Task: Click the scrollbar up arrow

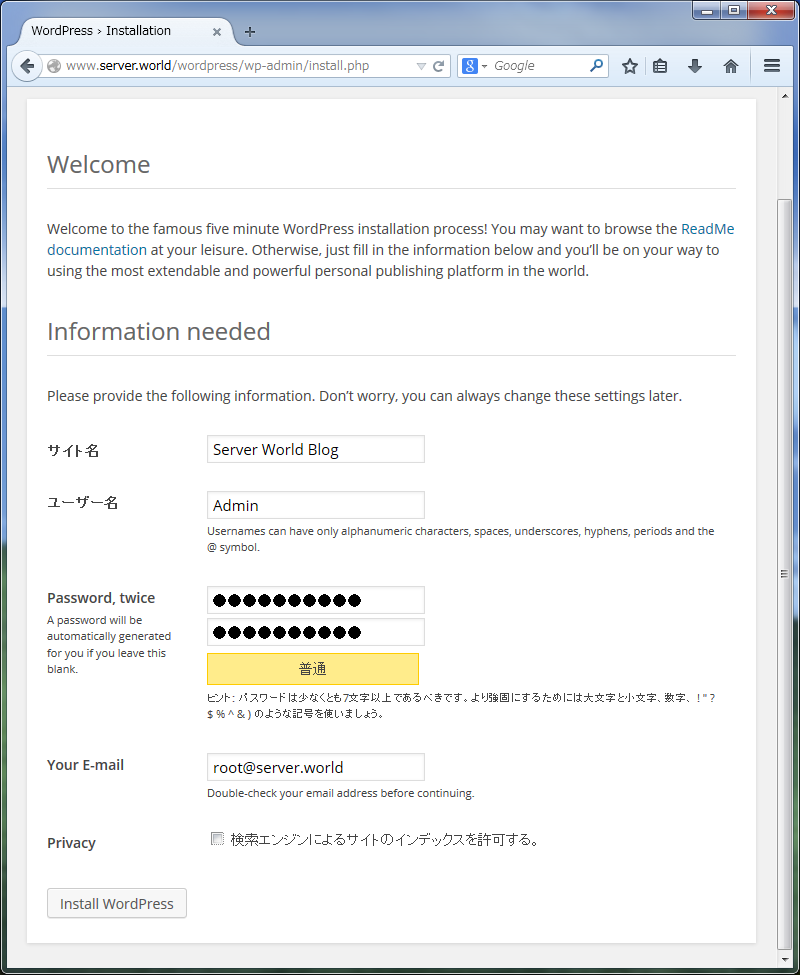Action: point(784,95)
